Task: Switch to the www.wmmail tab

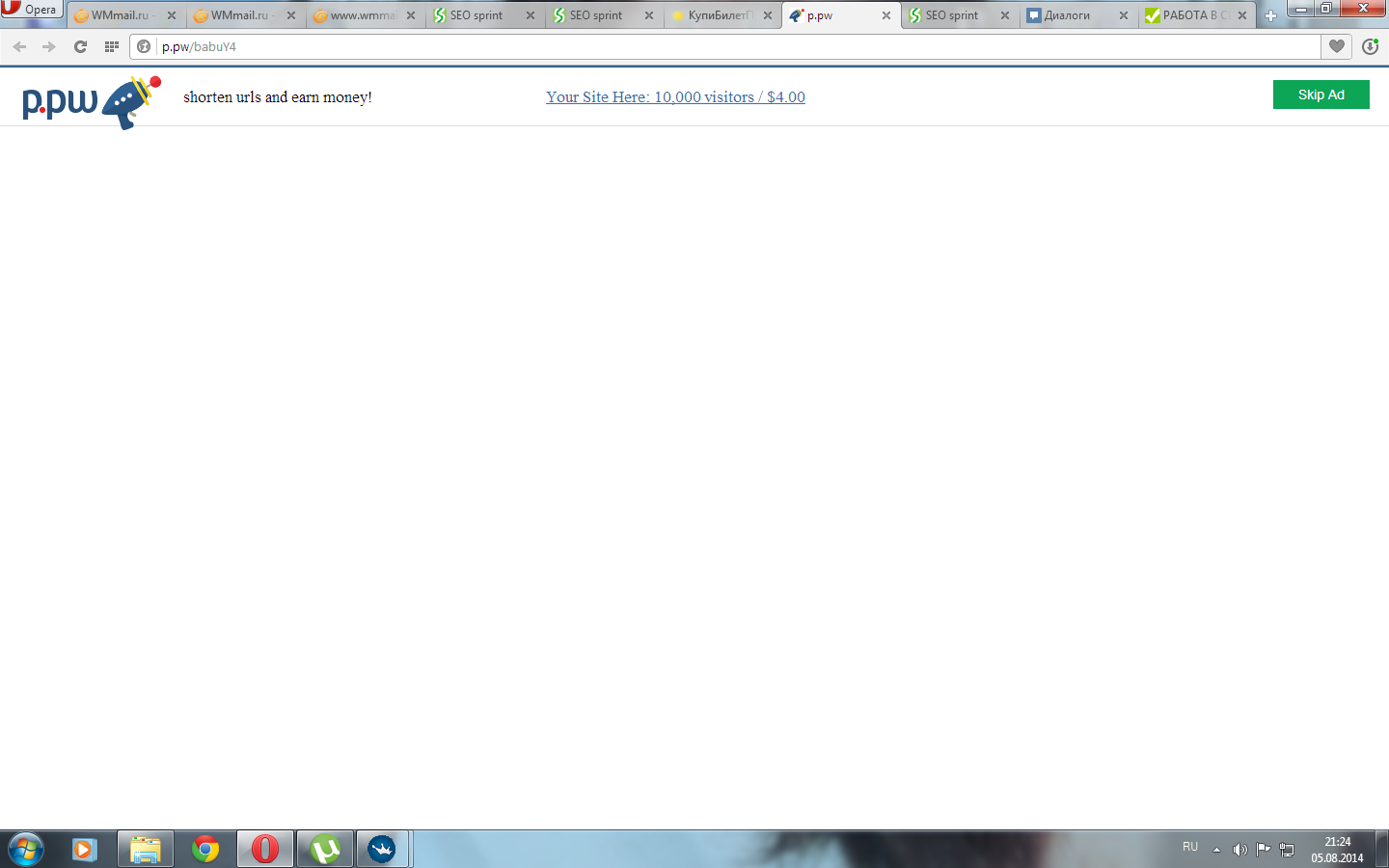Action: click(x=364, y=15)
